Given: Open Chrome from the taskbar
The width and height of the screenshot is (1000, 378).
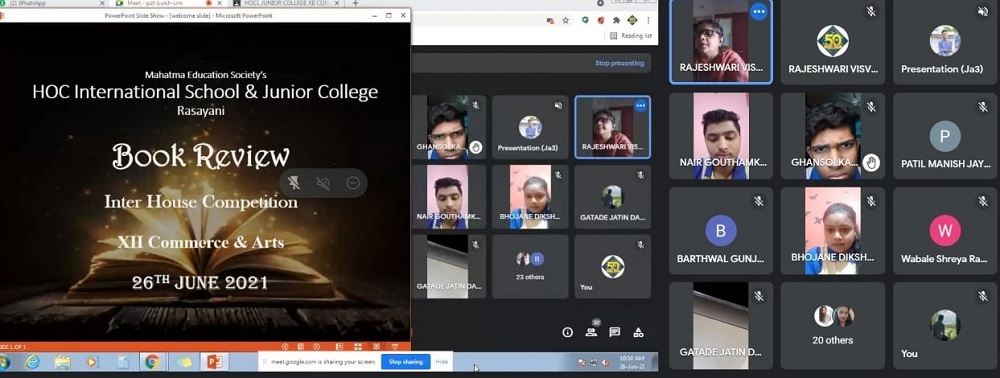Looking at the screenshot, I should (152, 362).
